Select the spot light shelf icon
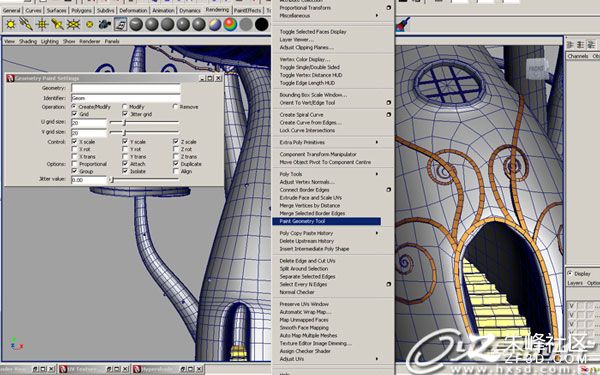This screenshot has width=600, height=375. (x=57, y=24)
